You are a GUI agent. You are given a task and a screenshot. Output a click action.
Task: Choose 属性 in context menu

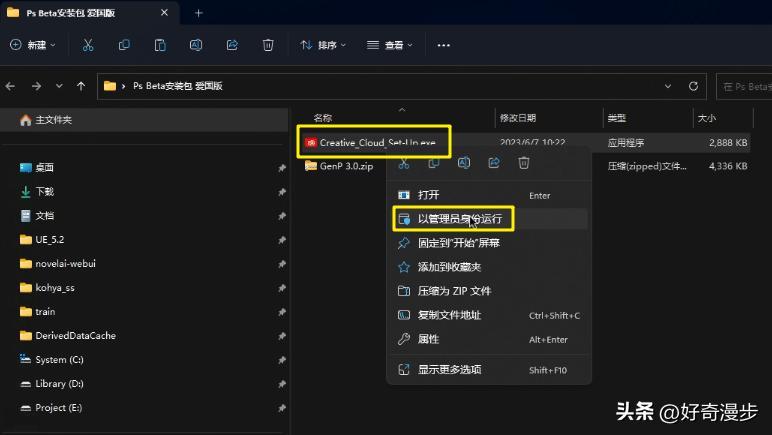pyautogui.click(x=490, y=340)
